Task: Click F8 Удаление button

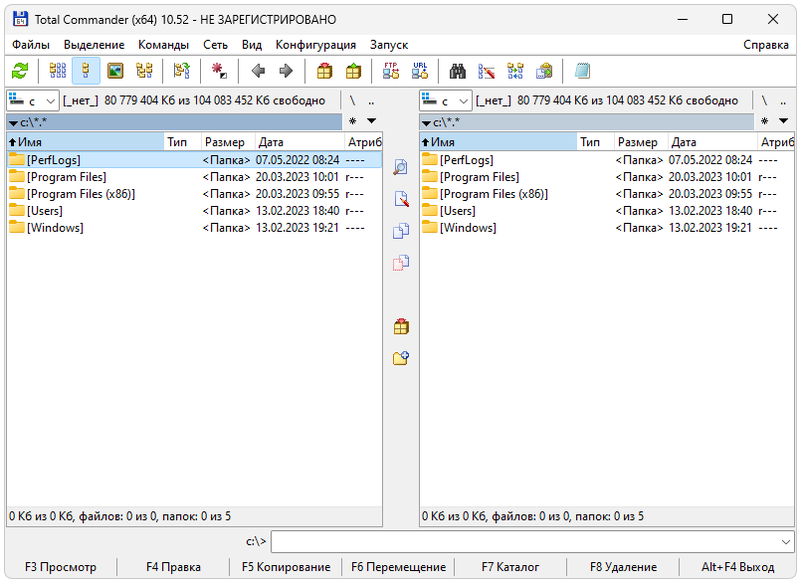Action: (623, 567)
